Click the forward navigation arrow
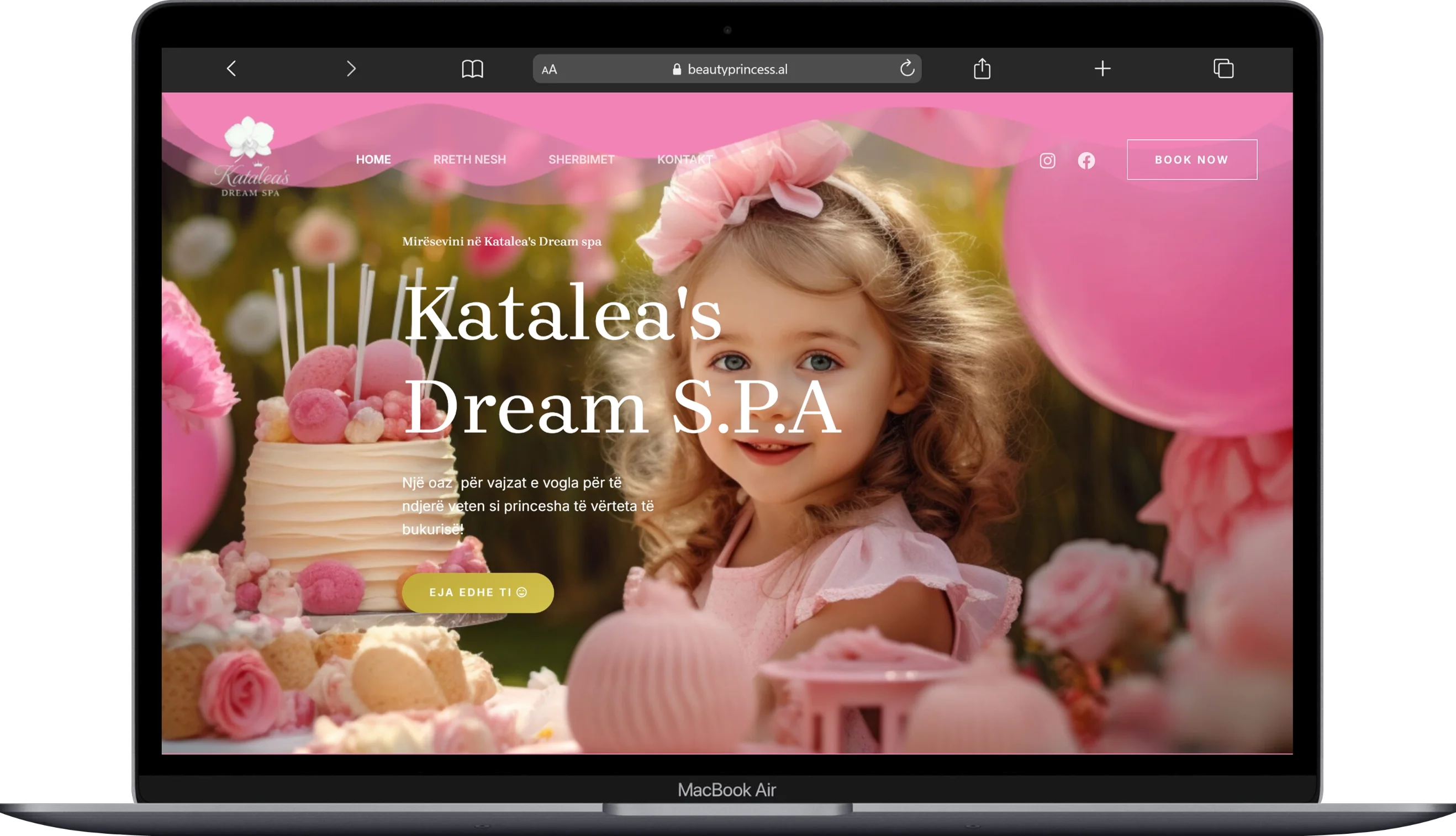The image size is (1456, 836). click(x=351, y=69)
